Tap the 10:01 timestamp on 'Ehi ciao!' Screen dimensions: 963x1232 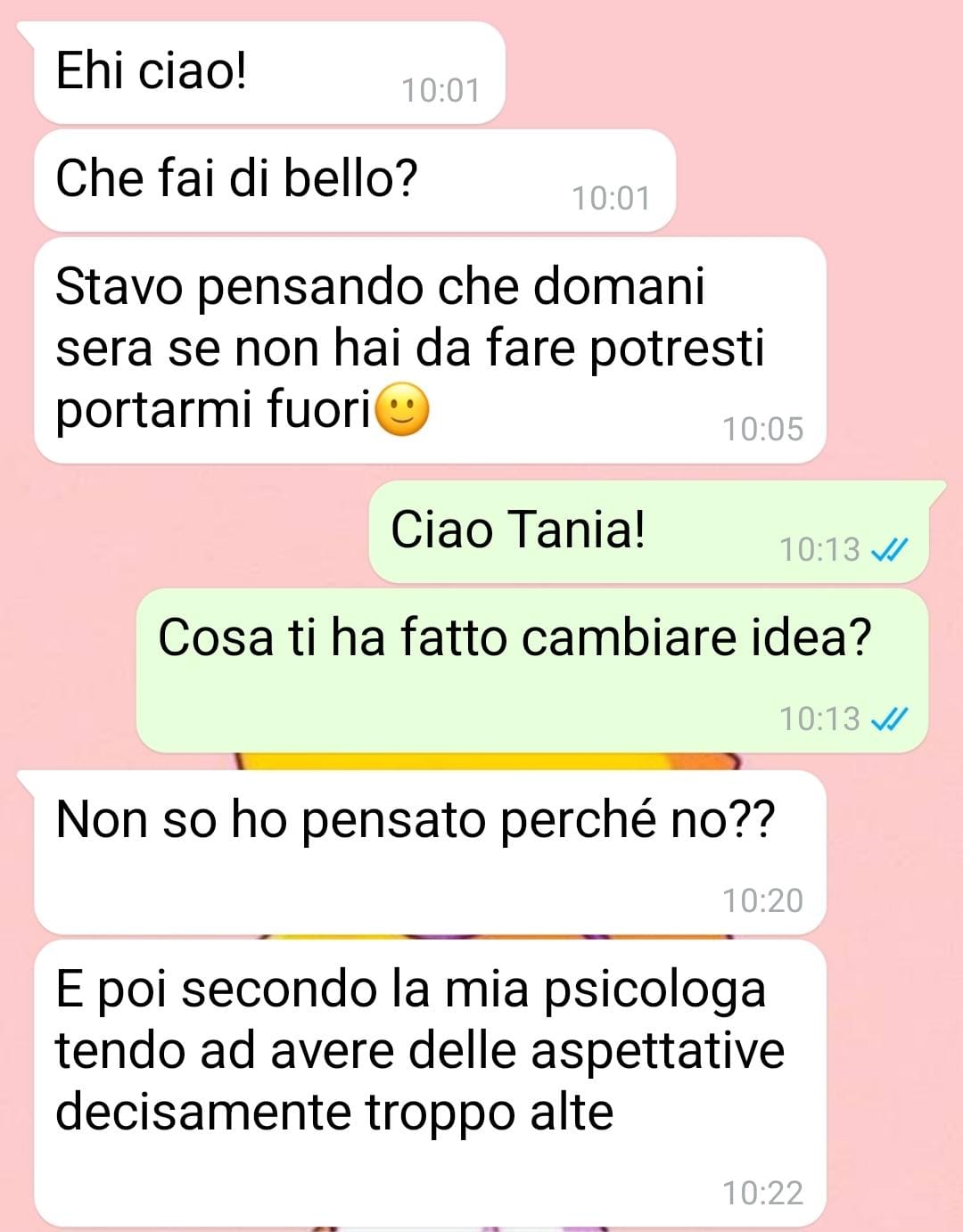[x=440, y=91]
